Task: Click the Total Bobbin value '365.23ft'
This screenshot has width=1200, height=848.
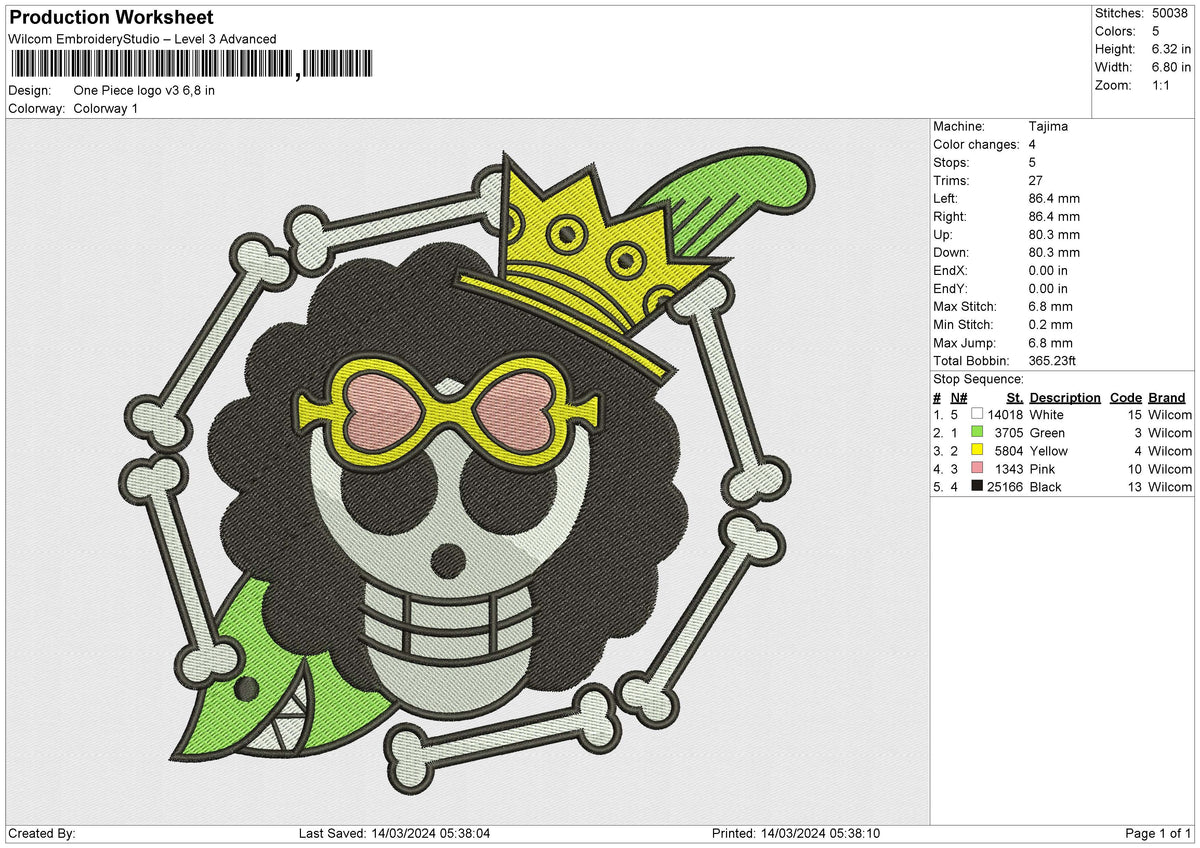Action: (1052, 360)
